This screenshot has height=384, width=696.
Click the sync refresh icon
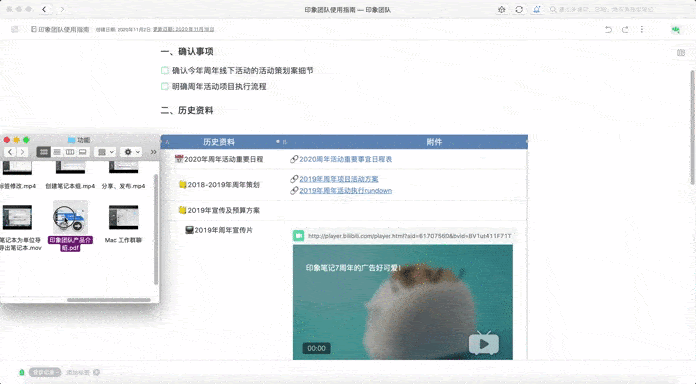tap(519, 9)
